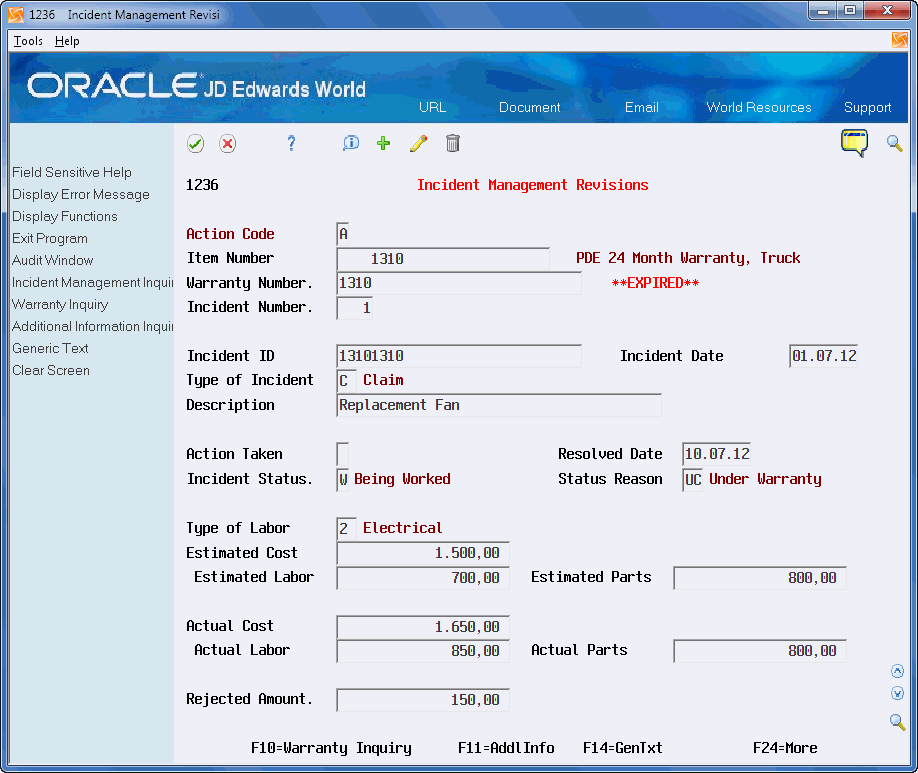This screenshot has height=773, width=918.
Task: Click the green plus add icon
Action: pyautogui.click(x=383, y=143)
